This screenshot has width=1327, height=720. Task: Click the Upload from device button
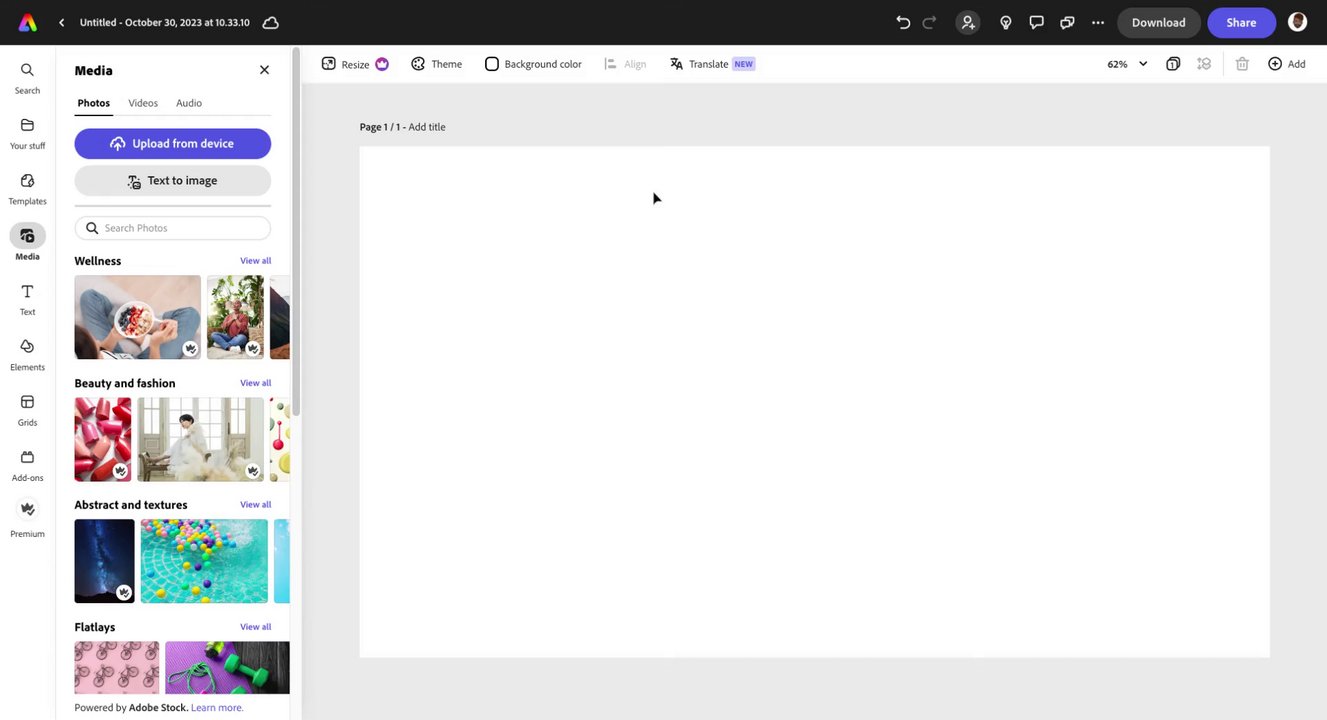point(173,143)
